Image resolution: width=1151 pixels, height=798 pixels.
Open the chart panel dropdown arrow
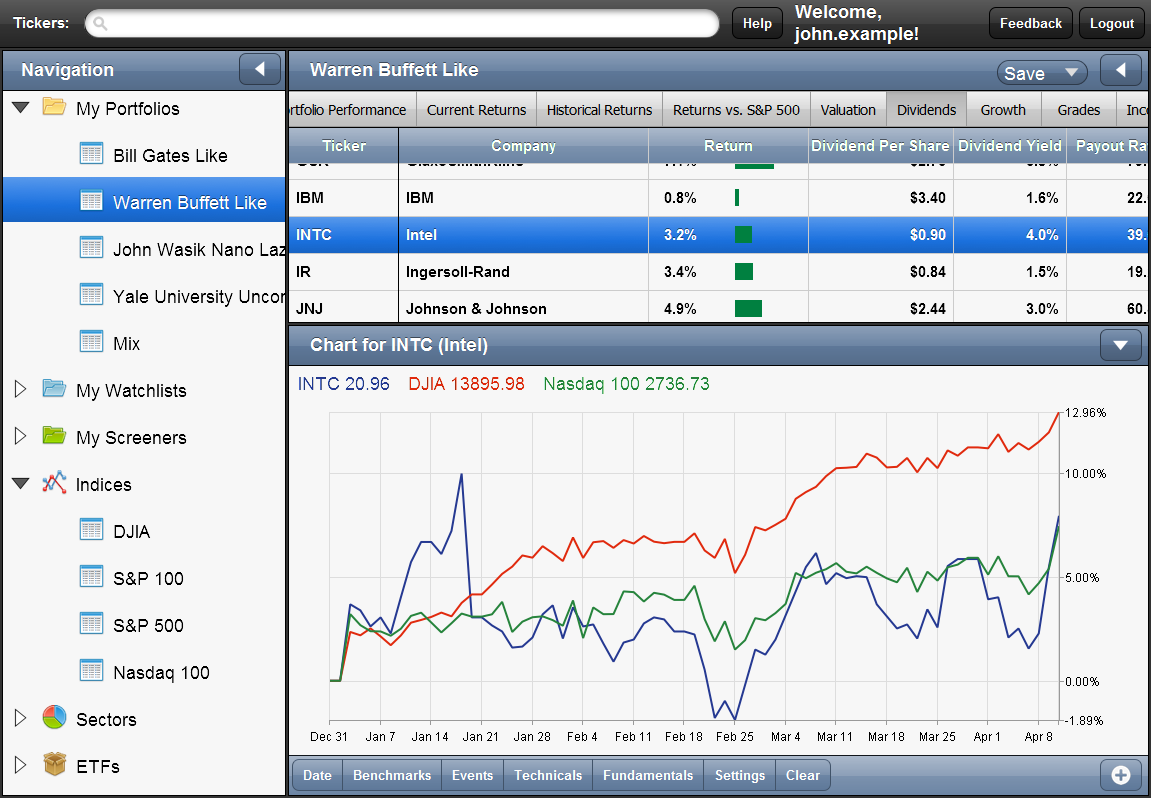[1120, 345]
